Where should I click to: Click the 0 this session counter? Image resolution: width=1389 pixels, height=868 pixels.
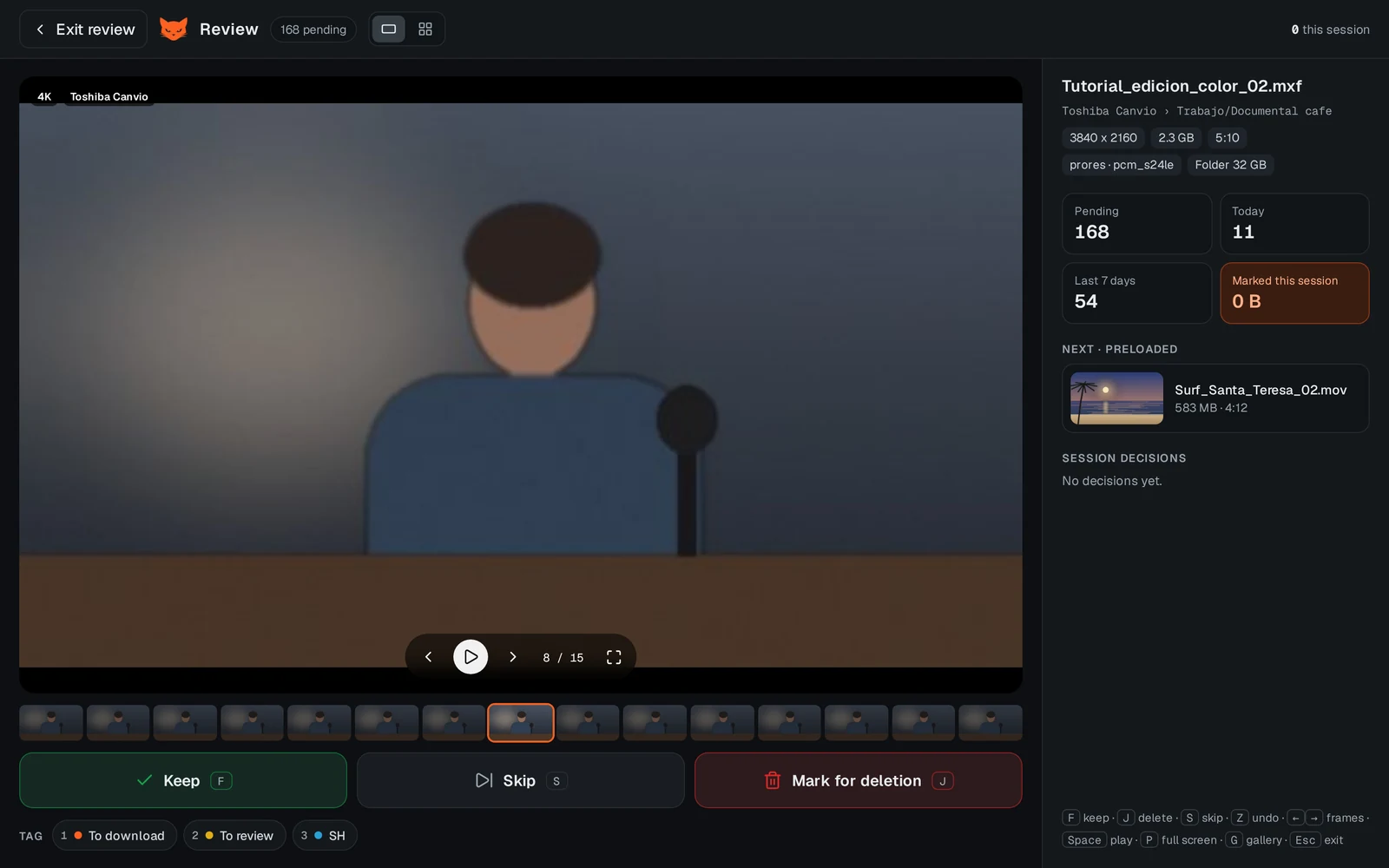click(1330, 30)
